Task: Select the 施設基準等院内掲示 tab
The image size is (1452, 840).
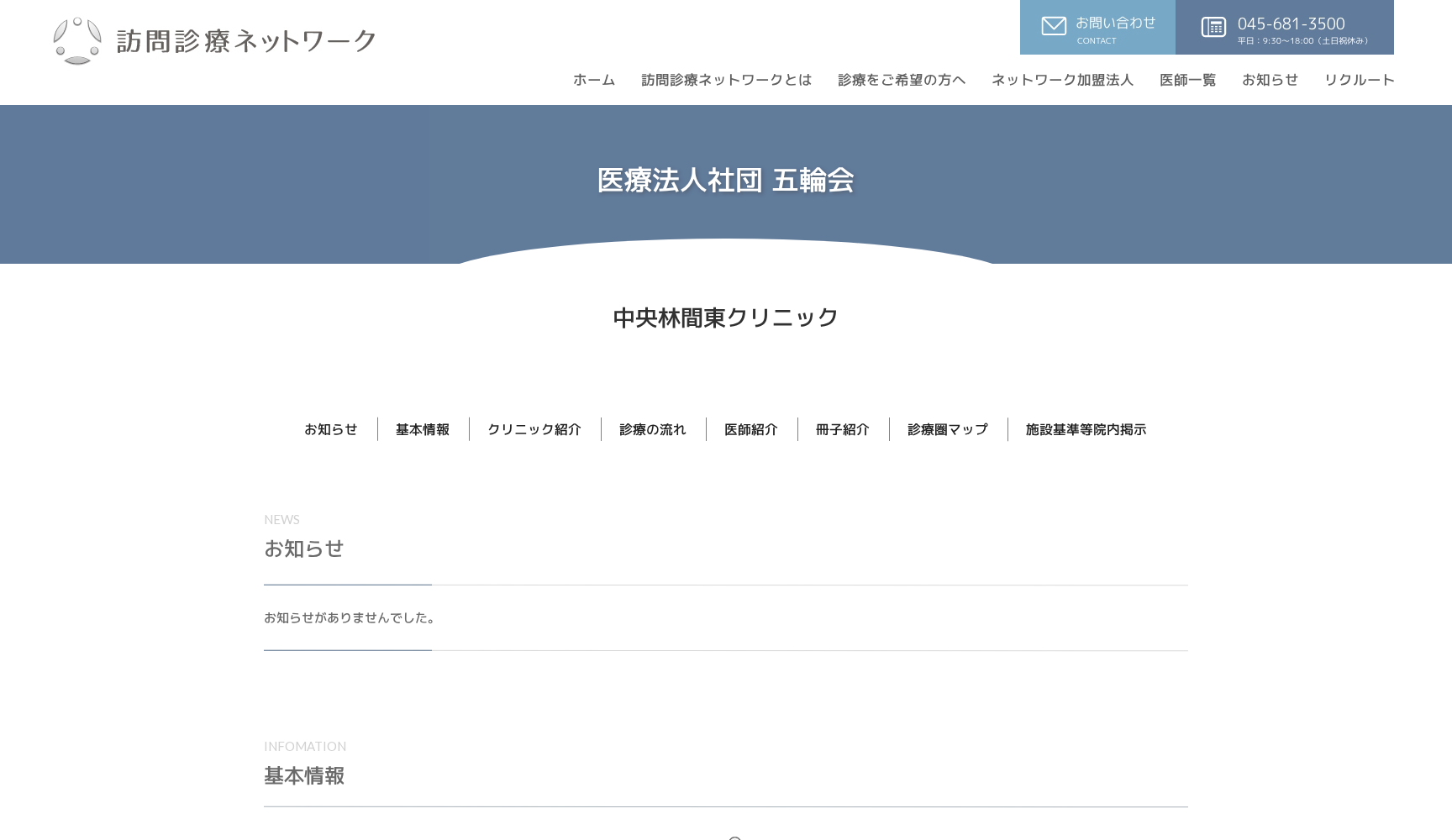Action: coord(1085,429)
